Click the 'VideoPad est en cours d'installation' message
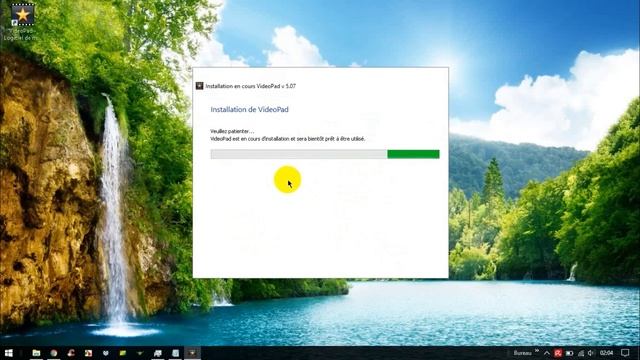 [288, 139]
